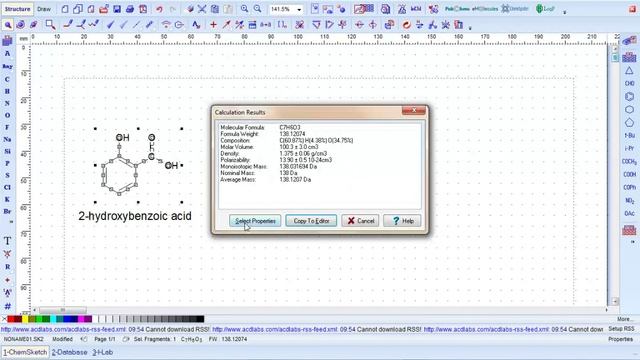
Task: Select the Up Stereo Bonds tool
Action: point(110,25)
